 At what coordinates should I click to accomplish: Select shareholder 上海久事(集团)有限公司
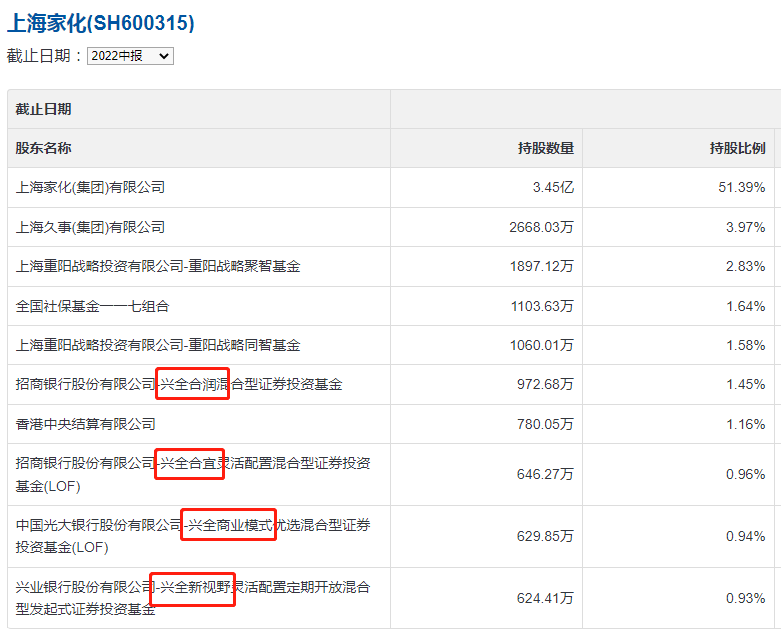click(x=90, y=227)
